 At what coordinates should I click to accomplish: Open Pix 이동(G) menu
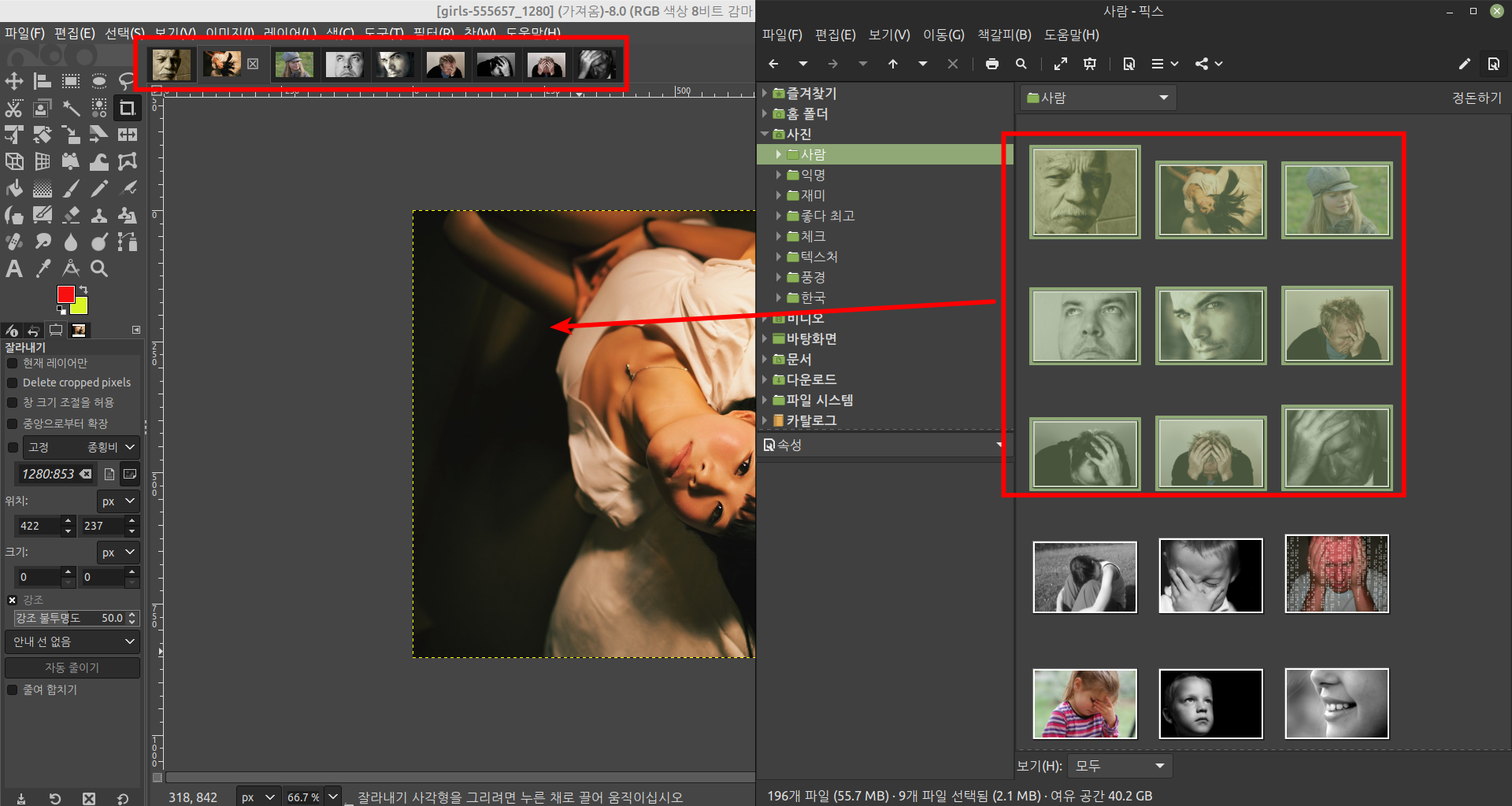pyautogui.click(x=943, y=35)
